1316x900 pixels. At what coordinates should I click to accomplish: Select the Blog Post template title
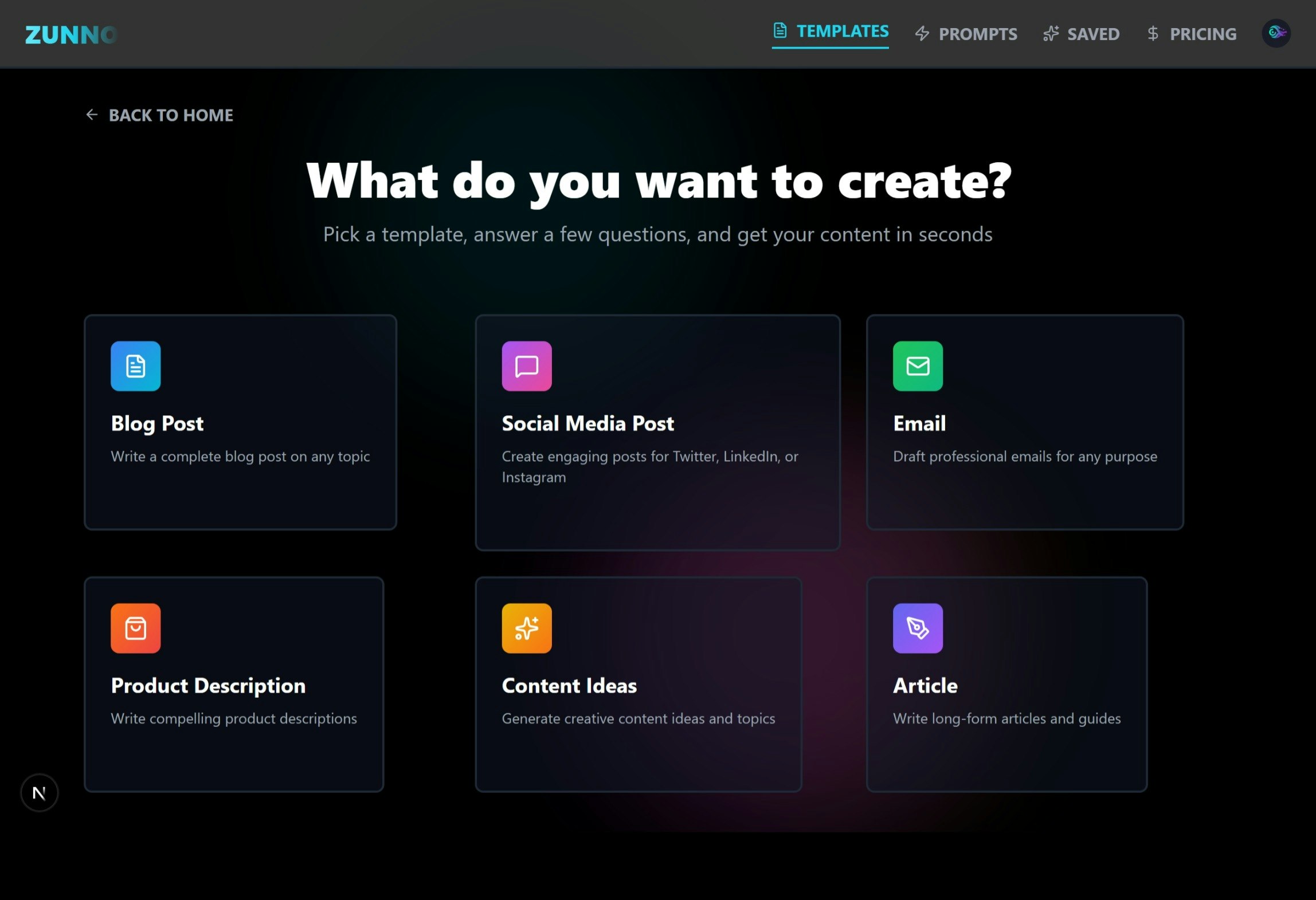(157, 423)
